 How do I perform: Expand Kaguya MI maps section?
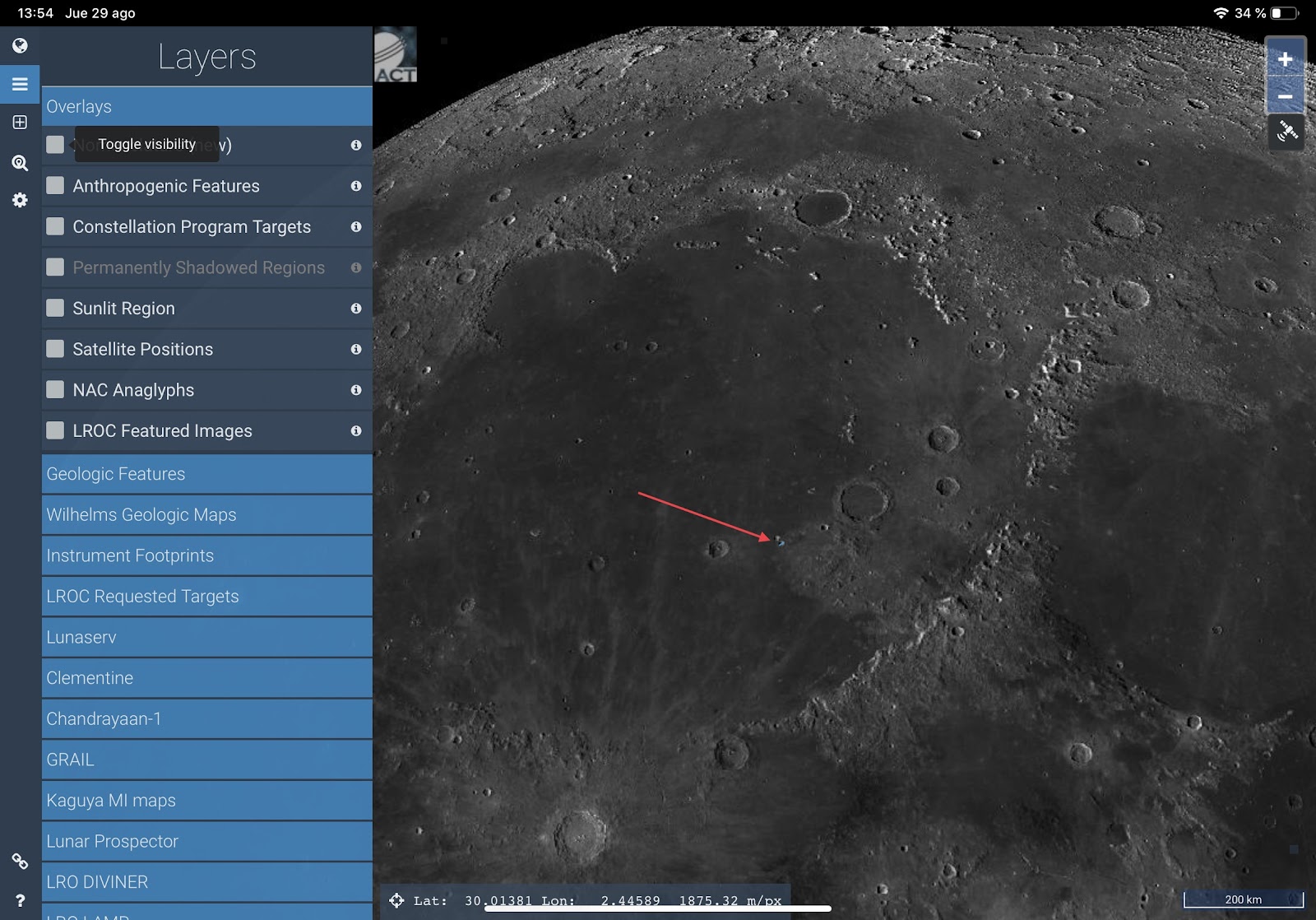207,800
